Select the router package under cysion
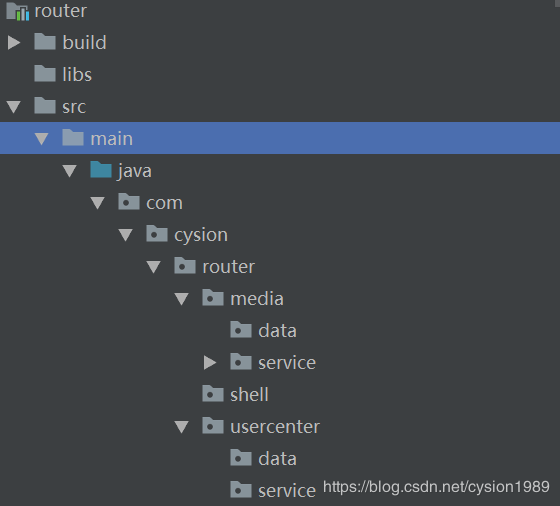Screen dimensions: 560x506 pyautogui.click(x=229, y=266)
